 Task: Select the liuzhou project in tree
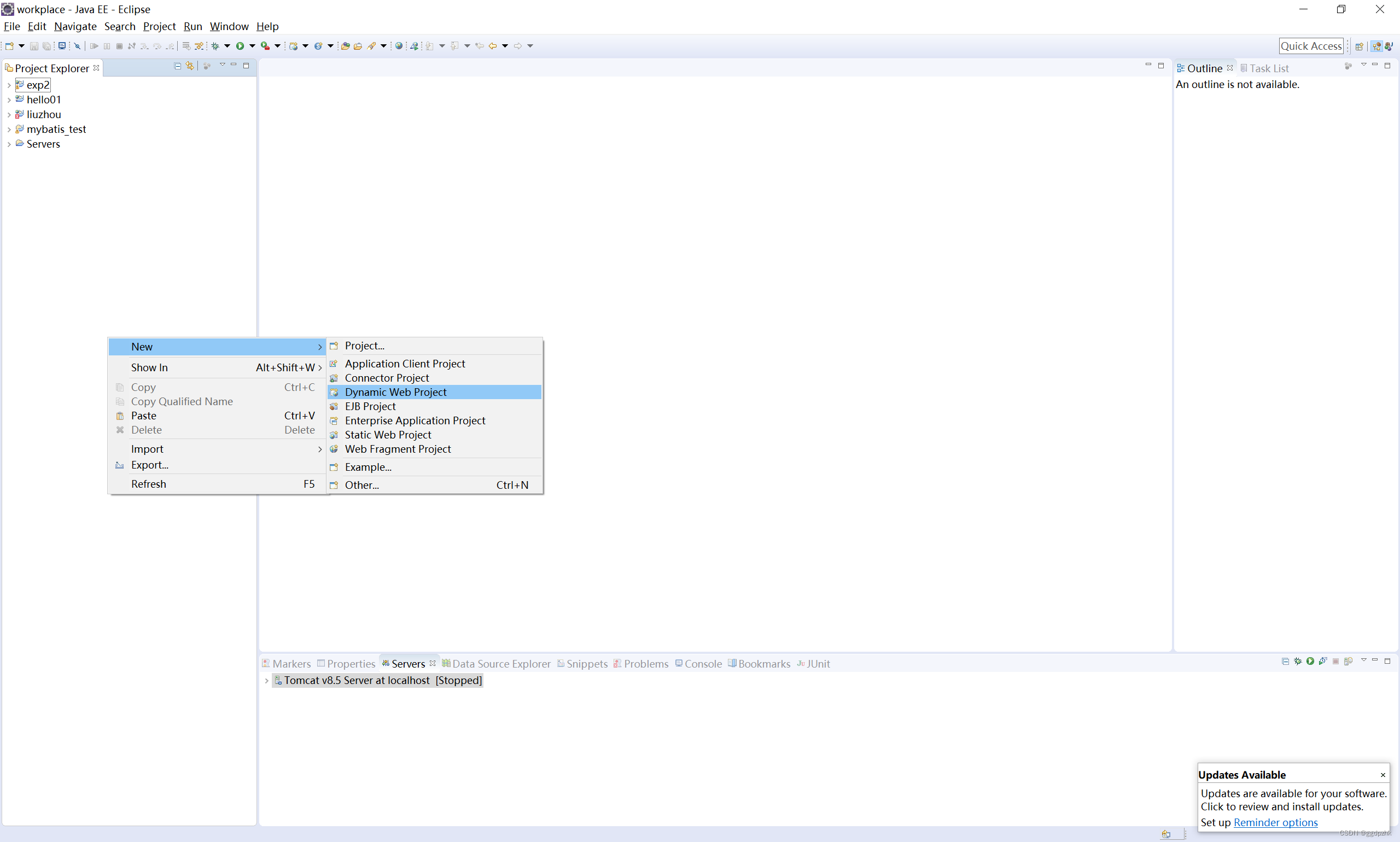tap(44, 115)
